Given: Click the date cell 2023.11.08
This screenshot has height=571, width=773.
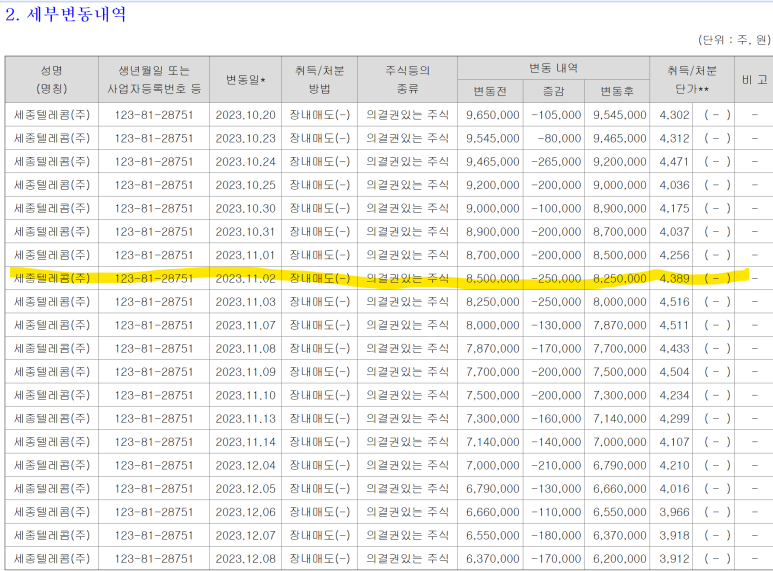Looking at the screenshot, I should [x=246, y=349].
